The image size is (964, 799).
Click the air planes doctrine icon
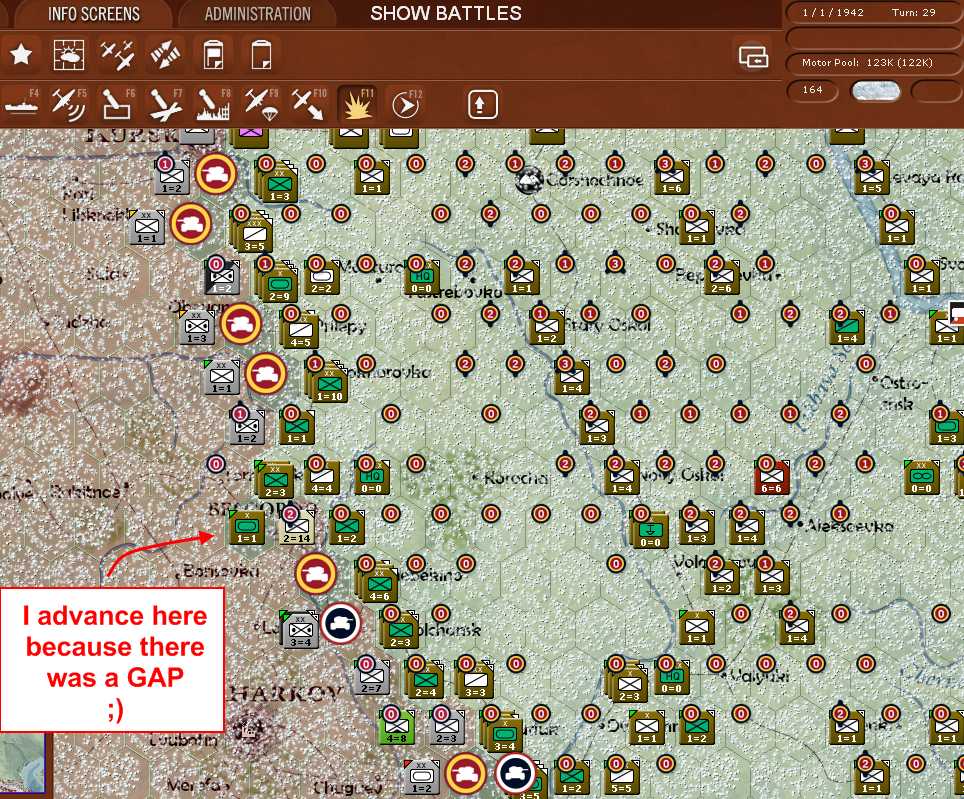point(117,55)
